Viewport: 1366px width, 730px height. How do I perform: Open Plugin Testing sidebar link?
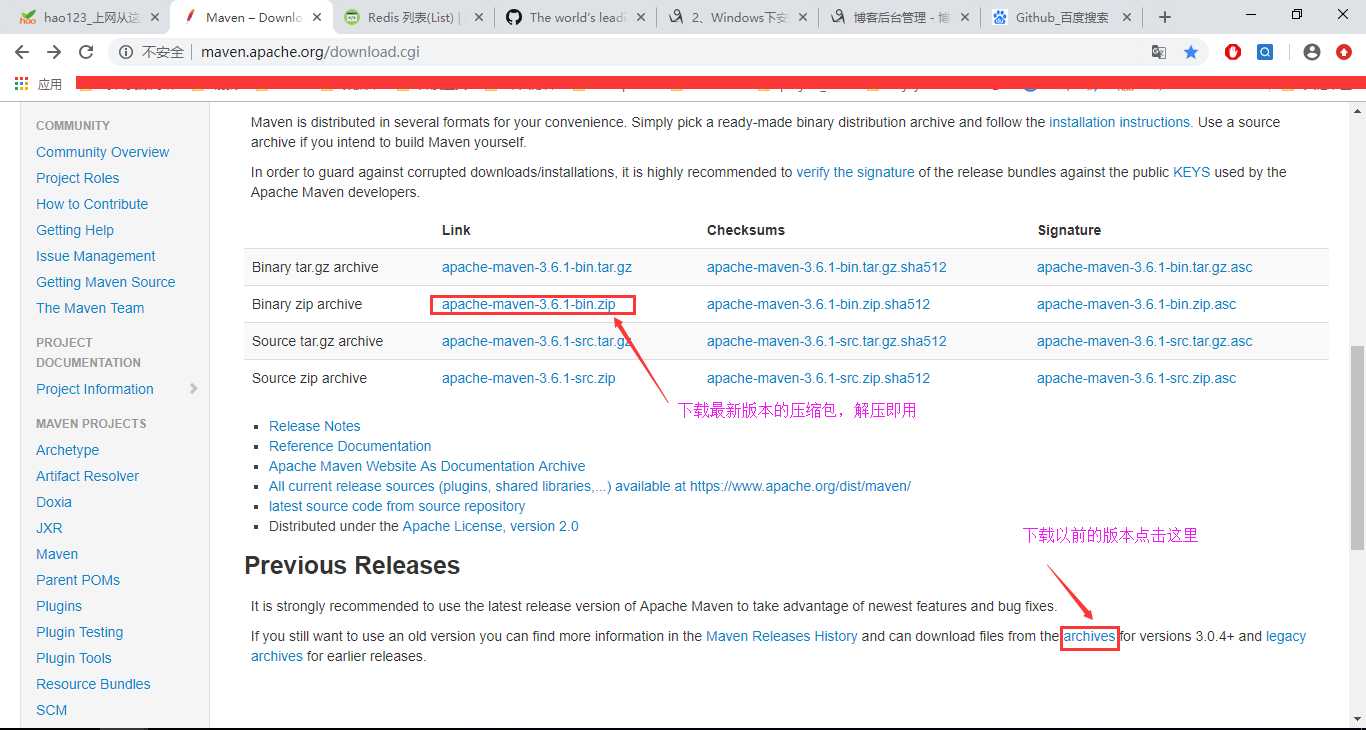80,632
